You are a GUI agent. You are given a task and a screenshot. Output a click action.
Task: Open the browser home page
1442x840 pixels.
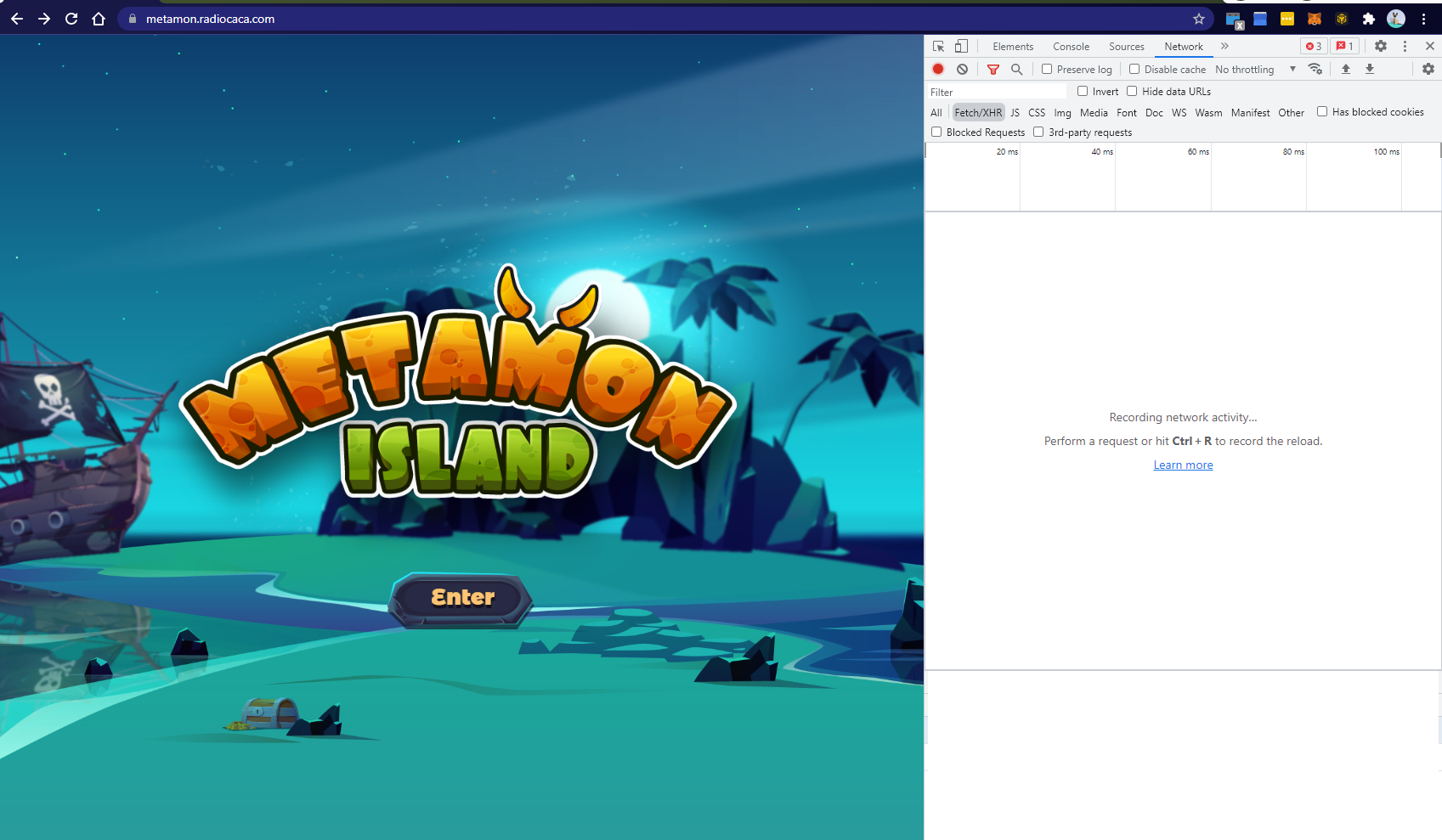tap(99, 19)
